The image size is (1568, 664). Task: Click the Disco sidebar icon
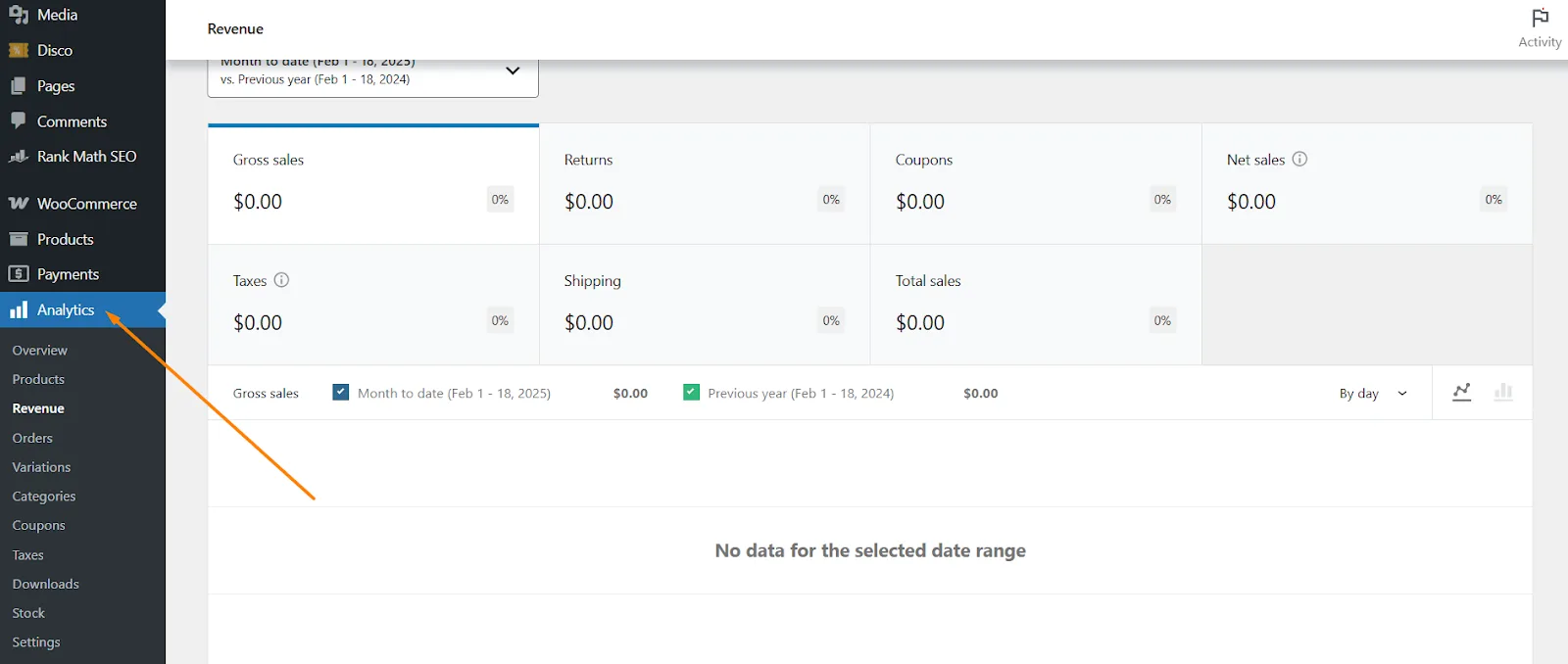tap(19, 50)
